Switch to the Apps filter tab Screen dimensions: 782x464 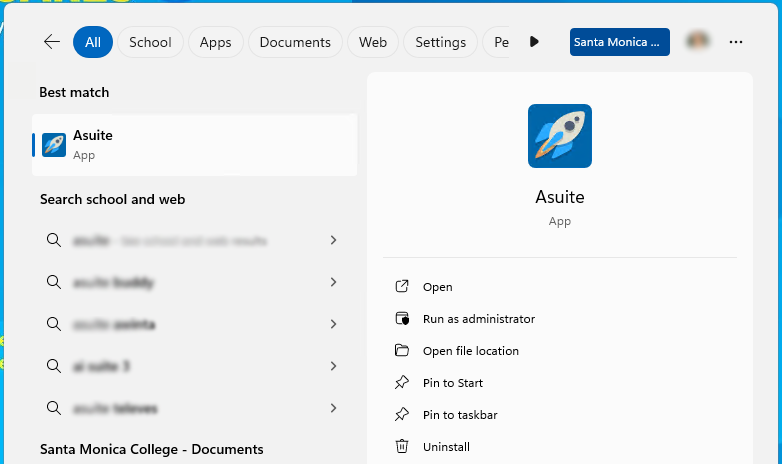point(215,42)
